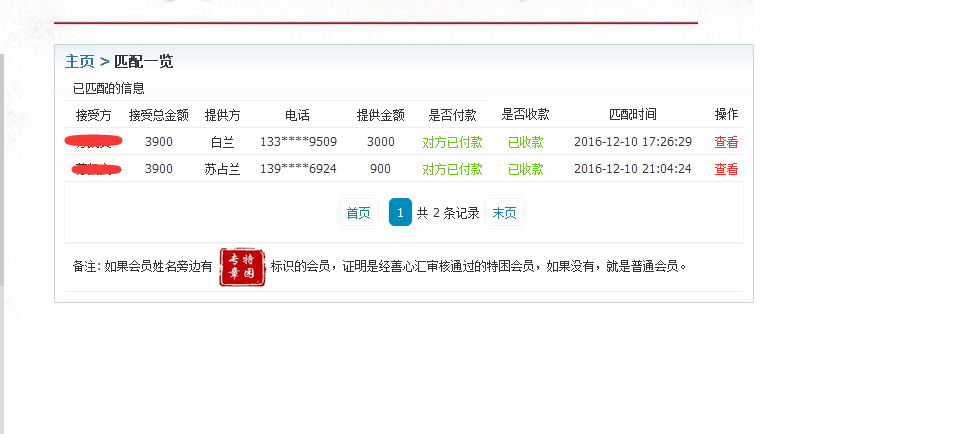Select page 1 in pagination
The width and height of the screenshot is (977, 434).
[x=400, y=213]
